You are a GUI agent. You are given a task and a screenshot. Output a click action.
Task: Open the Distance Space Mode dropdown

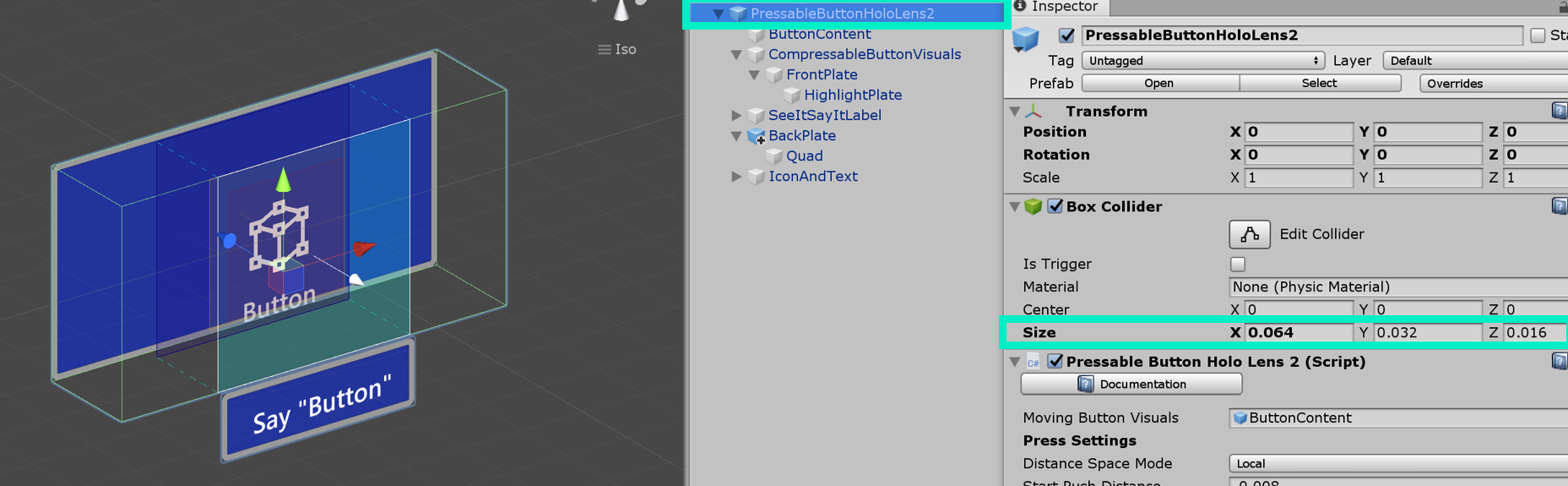click(x=1398, y=463)
